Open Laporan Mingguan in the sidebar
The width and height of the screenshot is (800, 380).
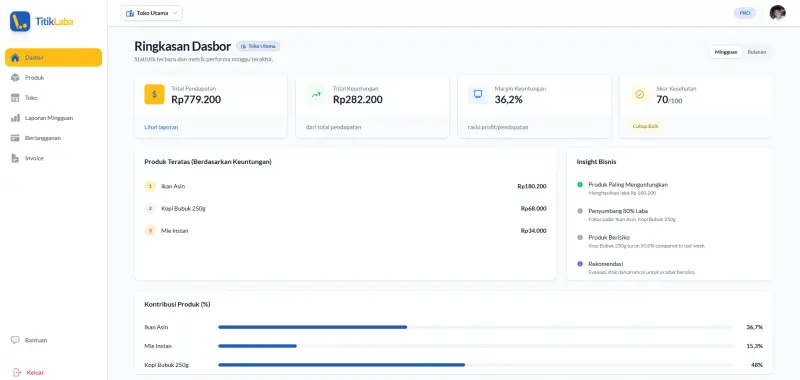coord(54,118)
